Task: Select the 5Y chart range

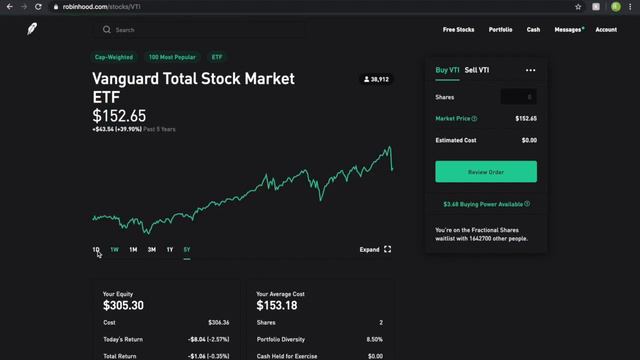Action: pos(187,249)
